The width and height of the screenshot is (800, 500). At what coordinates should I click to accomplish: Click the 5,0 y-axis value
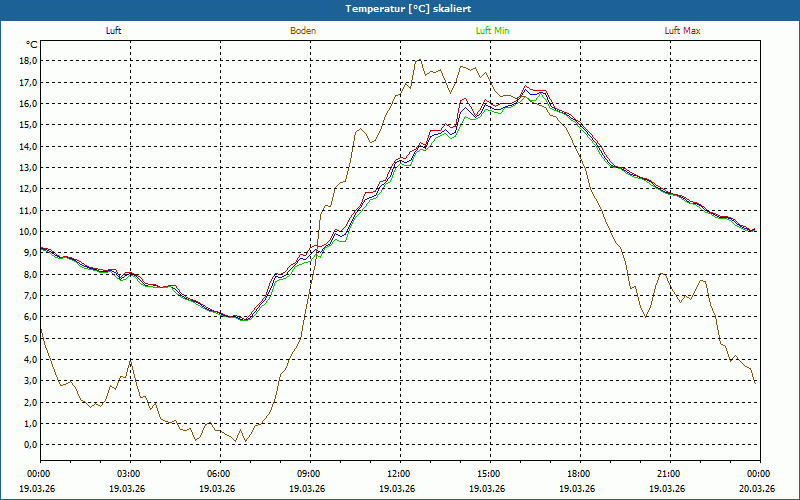coord(31,338)
